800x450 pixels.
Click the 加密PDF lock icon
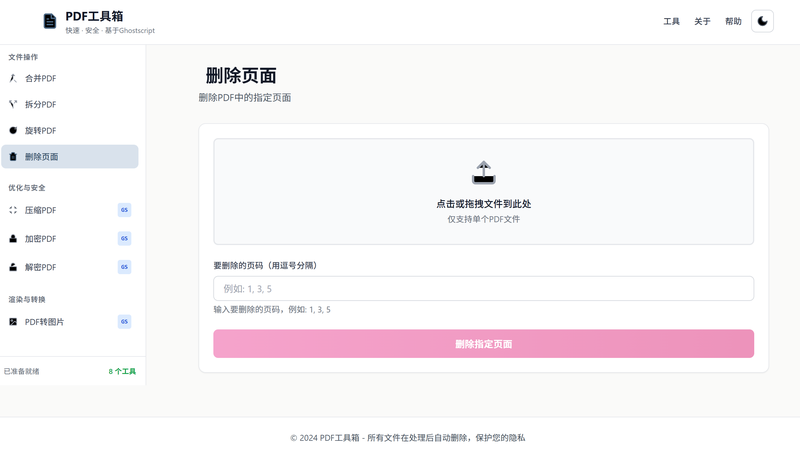point(13,239)
